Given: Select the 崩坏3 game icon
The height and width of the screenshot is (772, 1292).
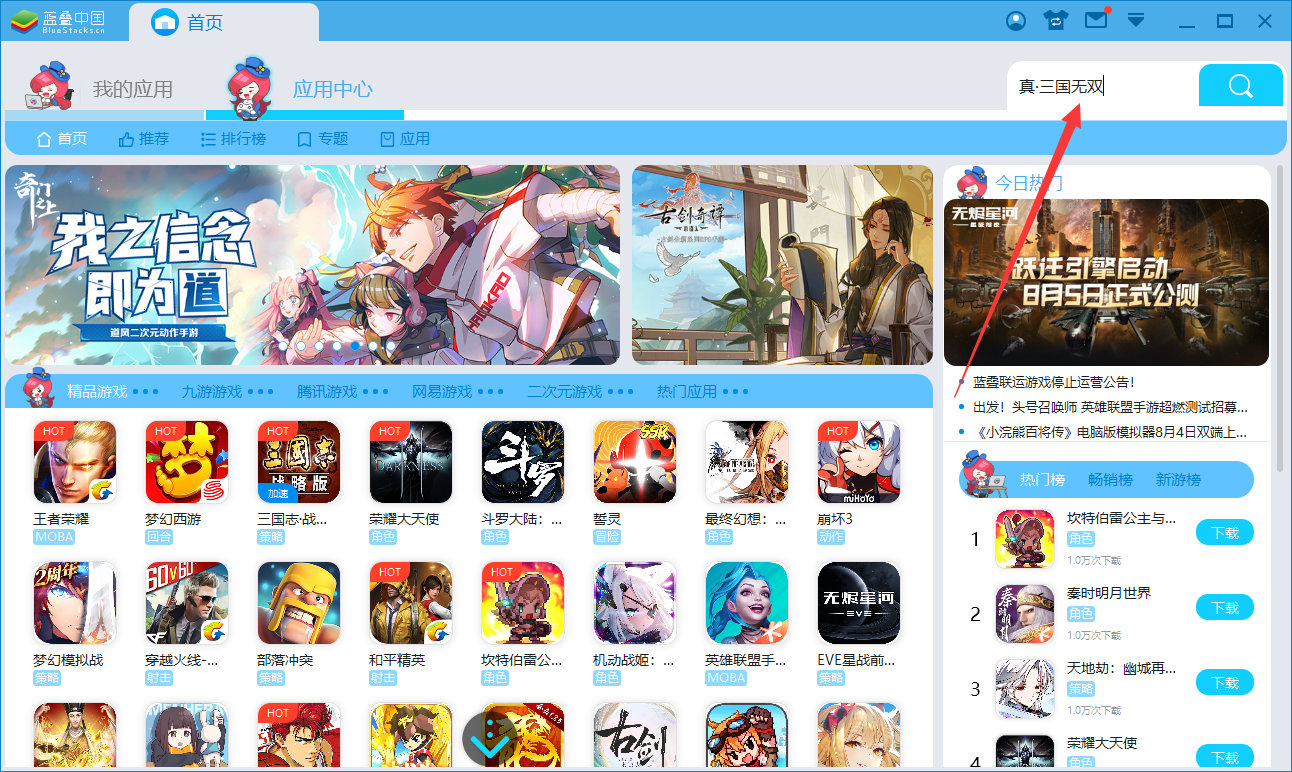Looking at the screenshot, I should [x=858, y=462].
